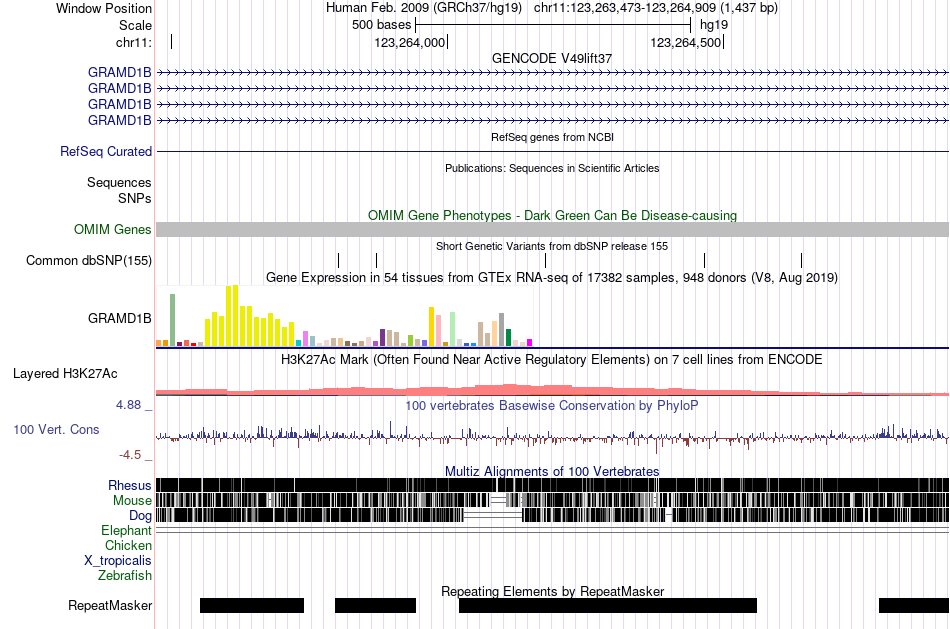This screenshot has height=629, width=950.
Task: Select the Mouse alignment label
Action: (132, 501)
